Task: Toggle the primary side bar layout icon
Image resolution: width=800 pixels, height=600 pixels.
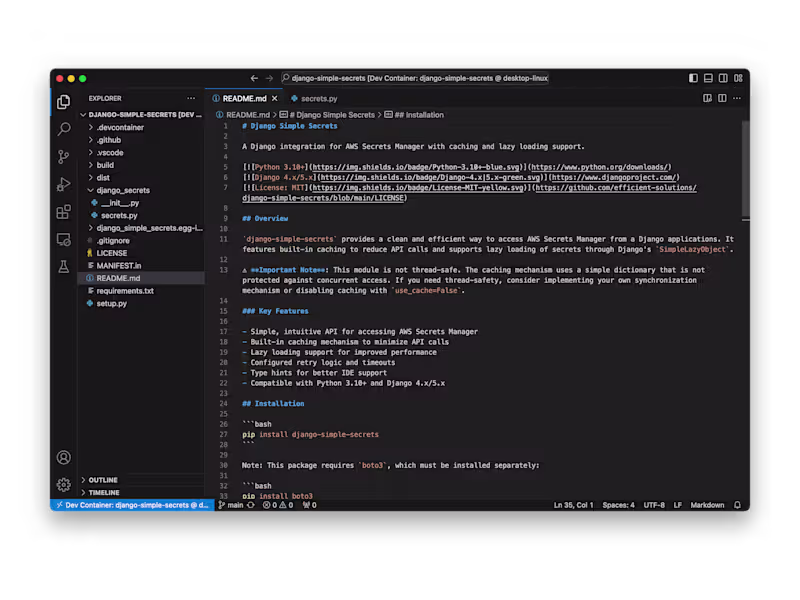Action: pos(693,78)
